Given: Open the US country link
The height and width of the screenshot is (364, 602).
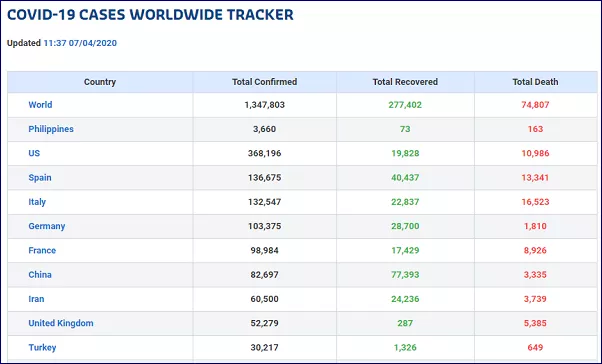Looking at the screenshot, I should [x=34, y=153].
